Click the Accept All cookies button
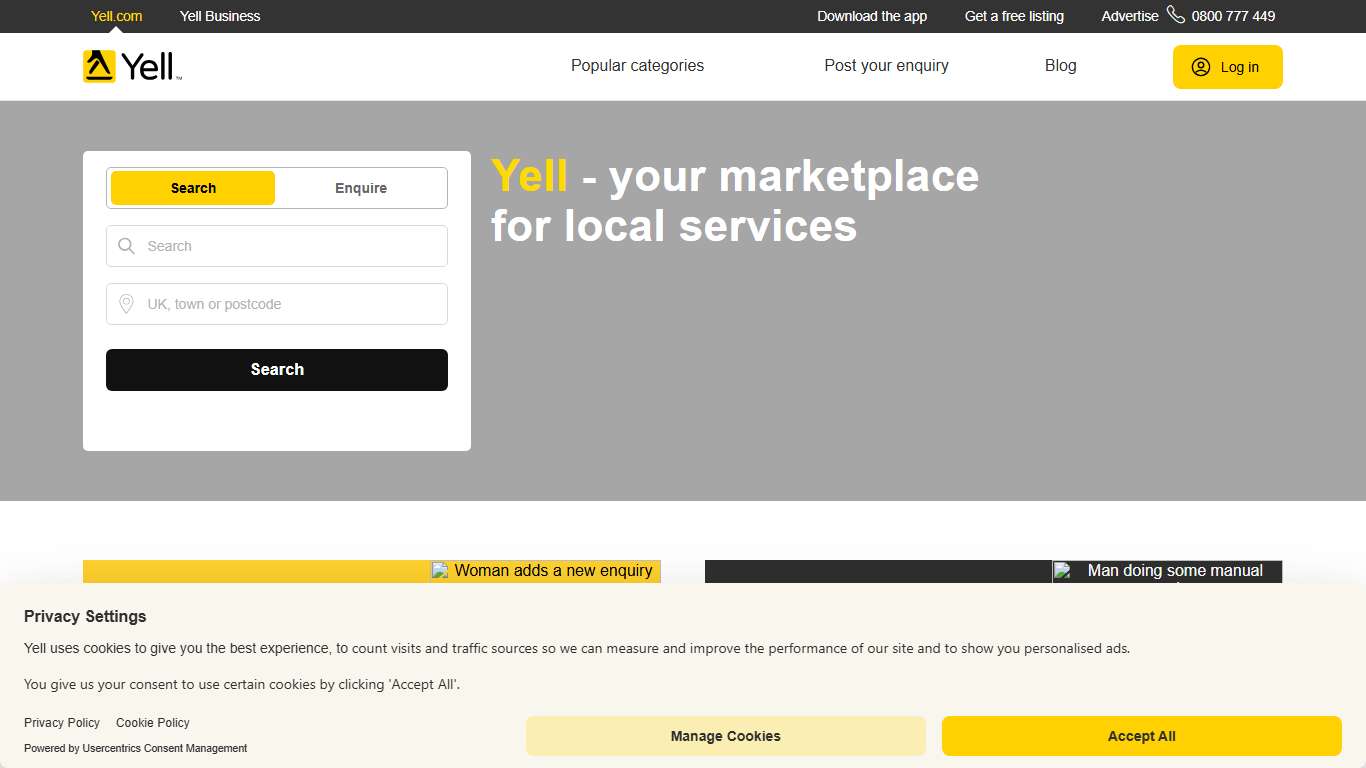Image resolution: width=1366 pixels, height=768 pixels. tap(1141, 735)
